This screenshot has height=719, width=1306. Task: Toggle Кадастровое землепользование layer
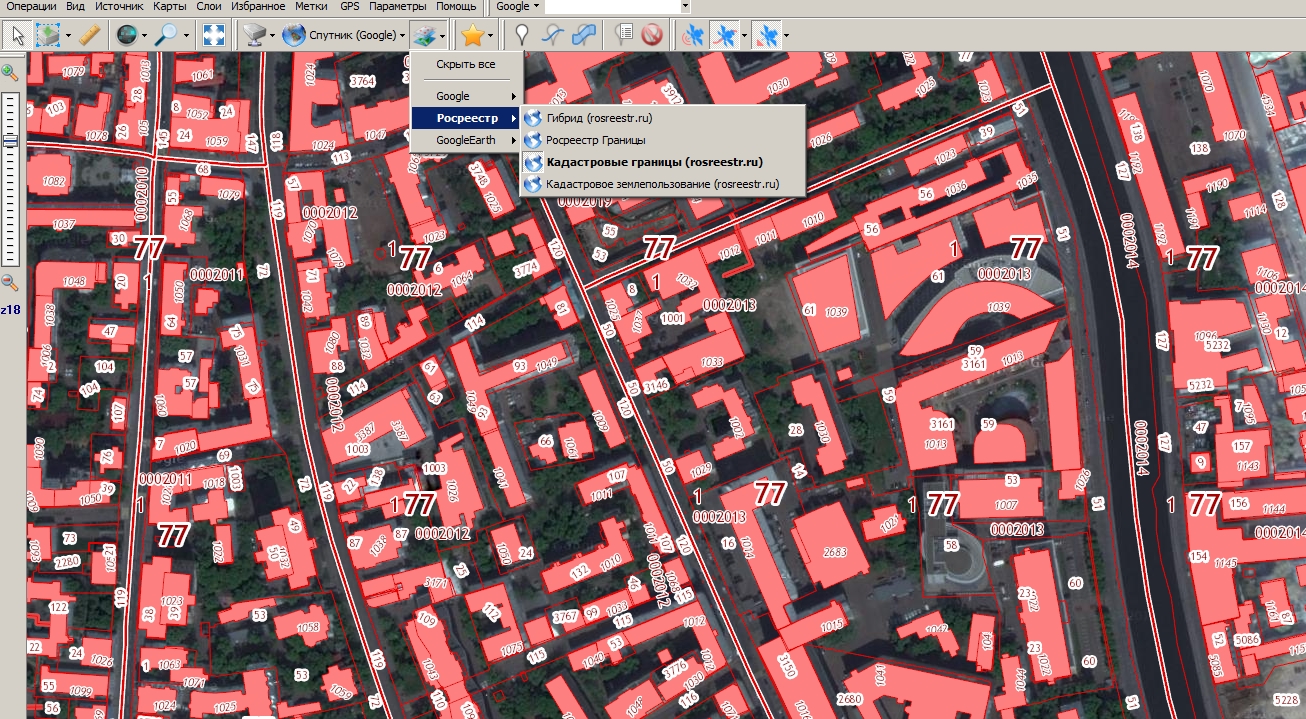pyautogui.click(x=662, y=184)
